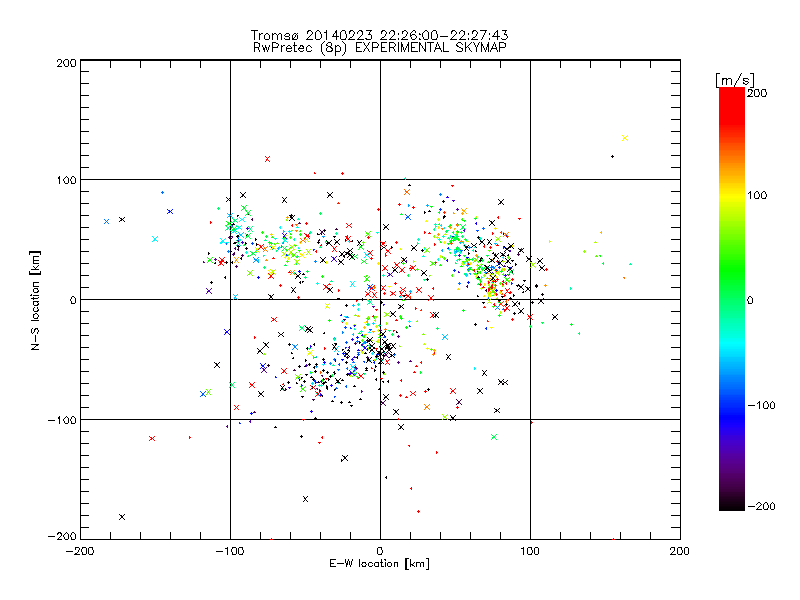
Task: Click the cyan section of the velocity colorbar
Action: pos(732,343)
